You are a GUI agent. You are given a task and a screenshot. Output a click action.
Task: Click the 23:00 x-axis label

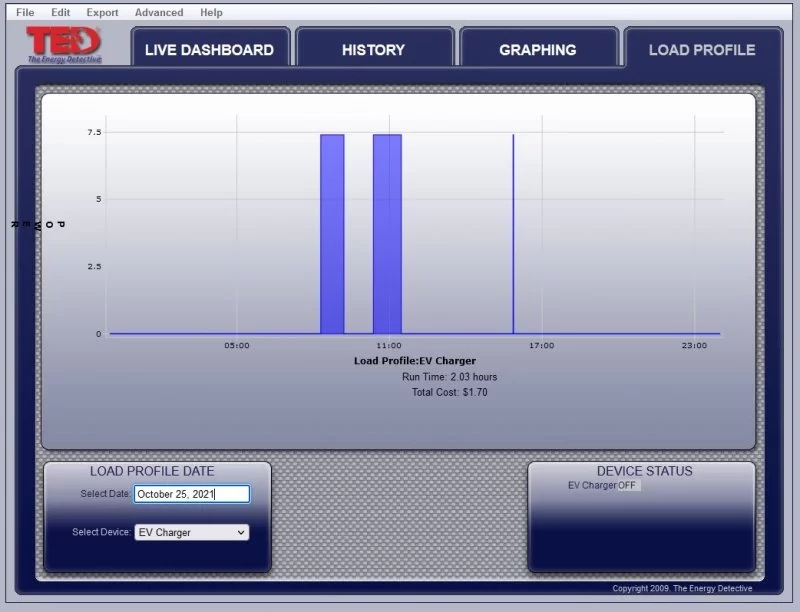click(x=694, y=346)
